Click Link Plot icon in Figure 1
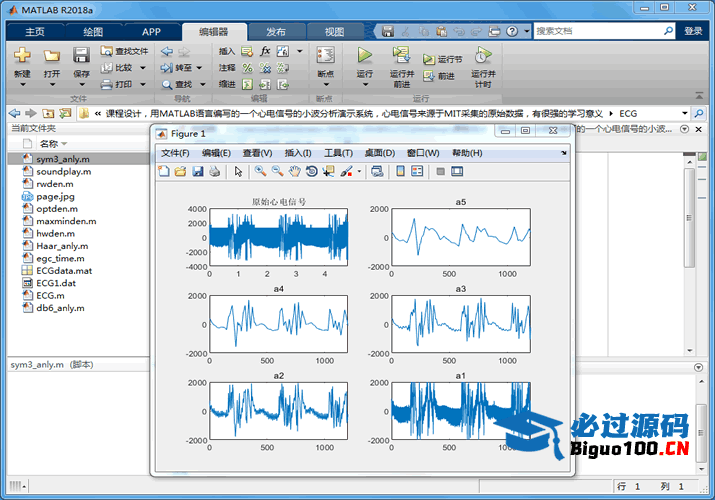Screen dimensions: 715x500 (377, 171)
